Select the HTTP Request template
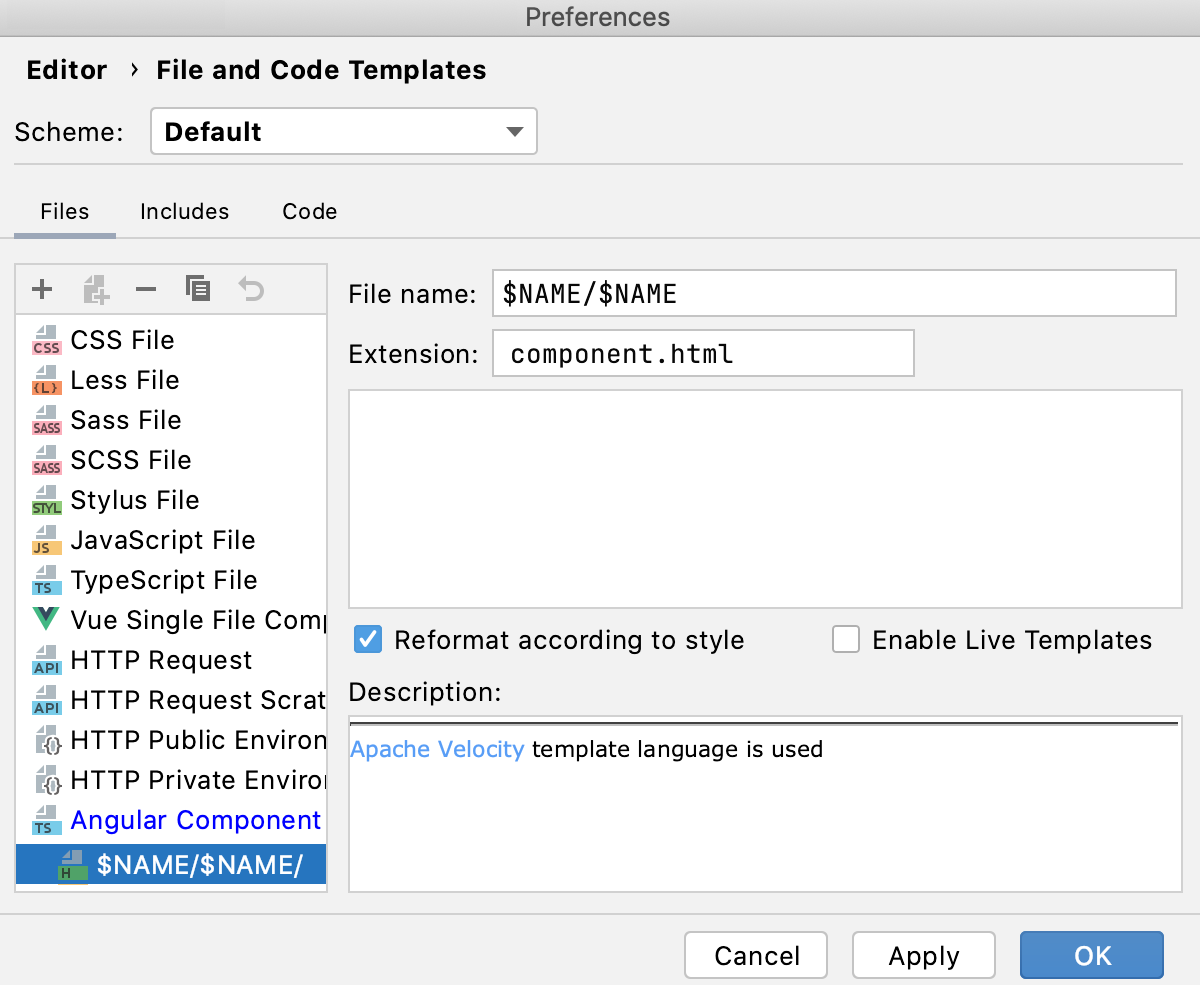 (x=171, y=660)
